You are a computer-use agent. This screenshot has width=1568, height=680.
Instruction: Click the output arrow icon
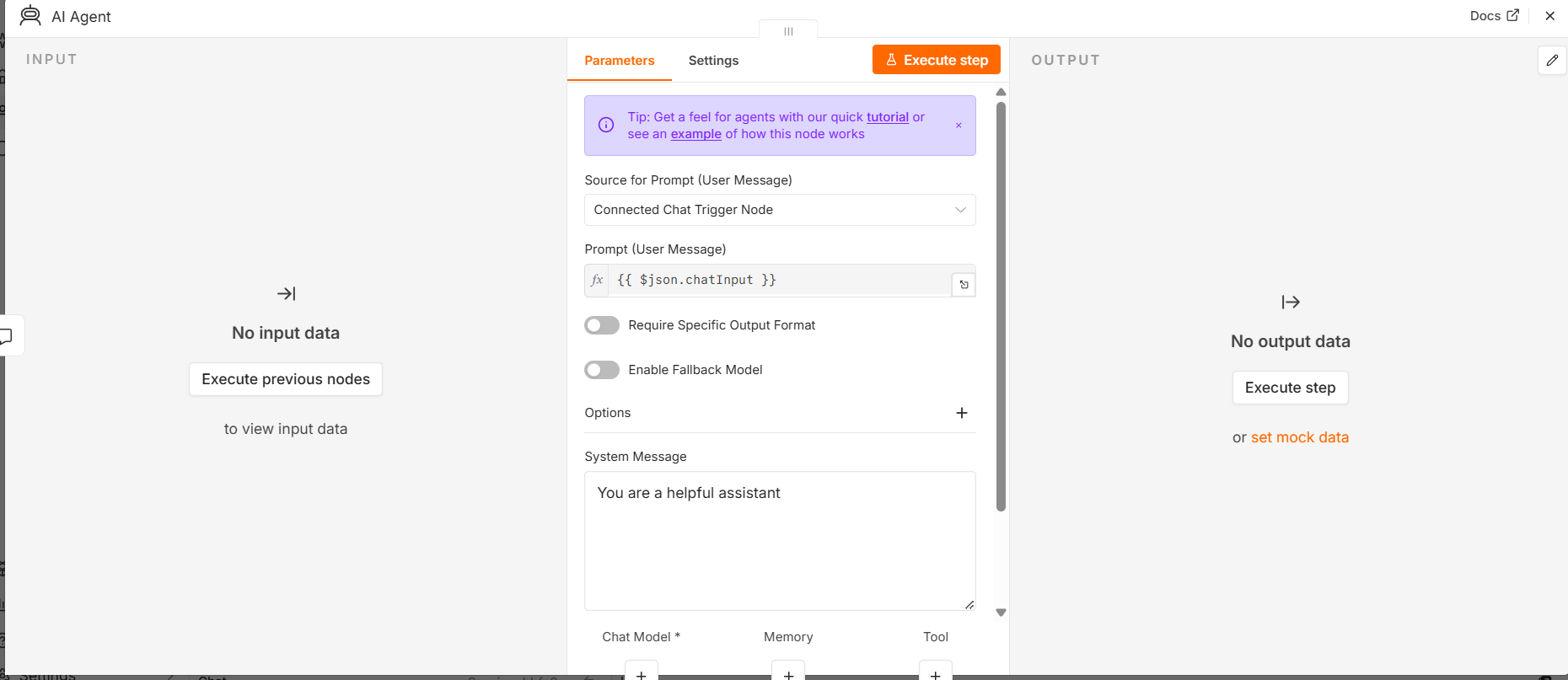1291,302
